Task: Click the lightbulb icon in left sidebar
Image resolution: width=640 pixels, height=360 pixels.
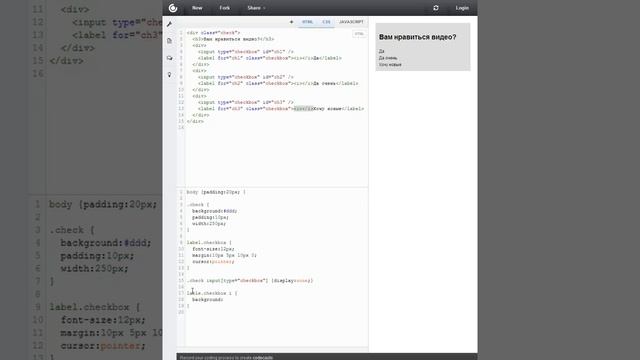Action: 169,75
